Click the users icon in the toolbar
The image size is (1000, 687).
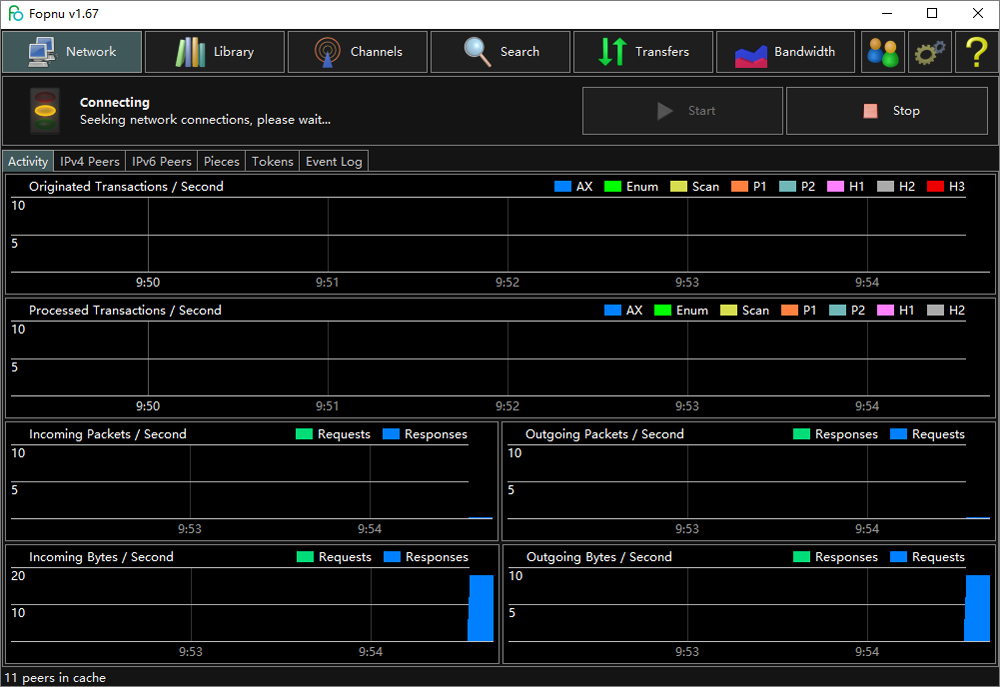[x=883, y=52]
